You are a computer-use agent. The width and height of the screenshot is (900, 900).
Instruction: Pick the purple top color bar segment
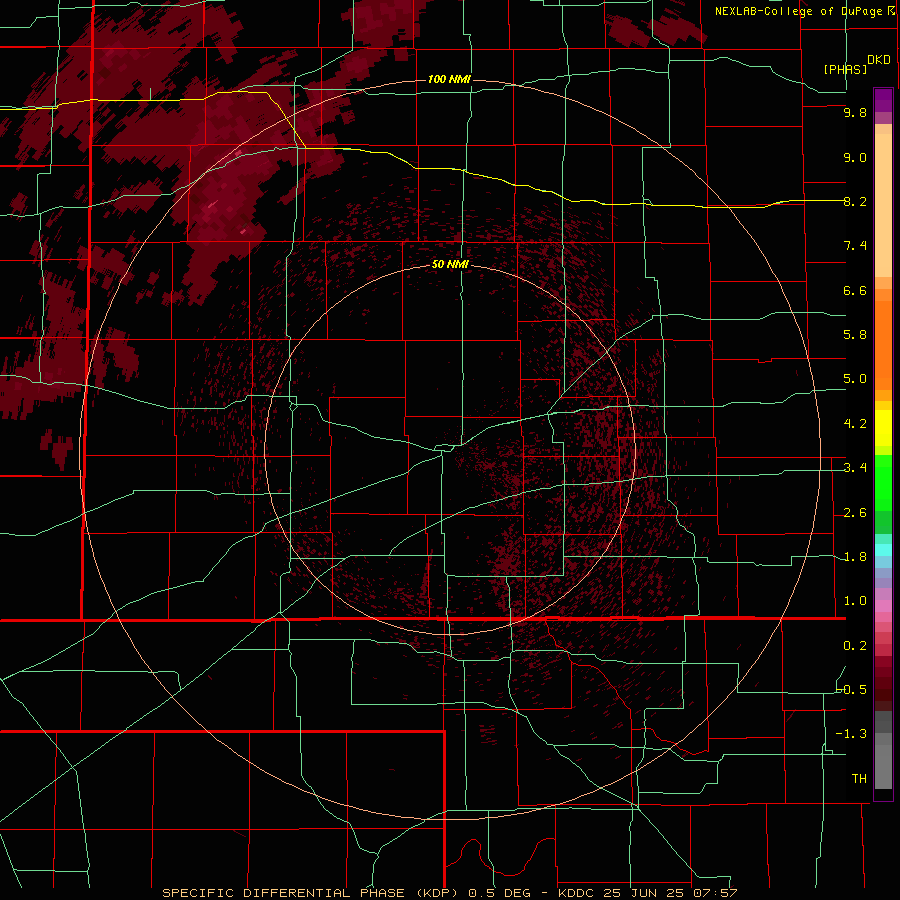(883, 100)
